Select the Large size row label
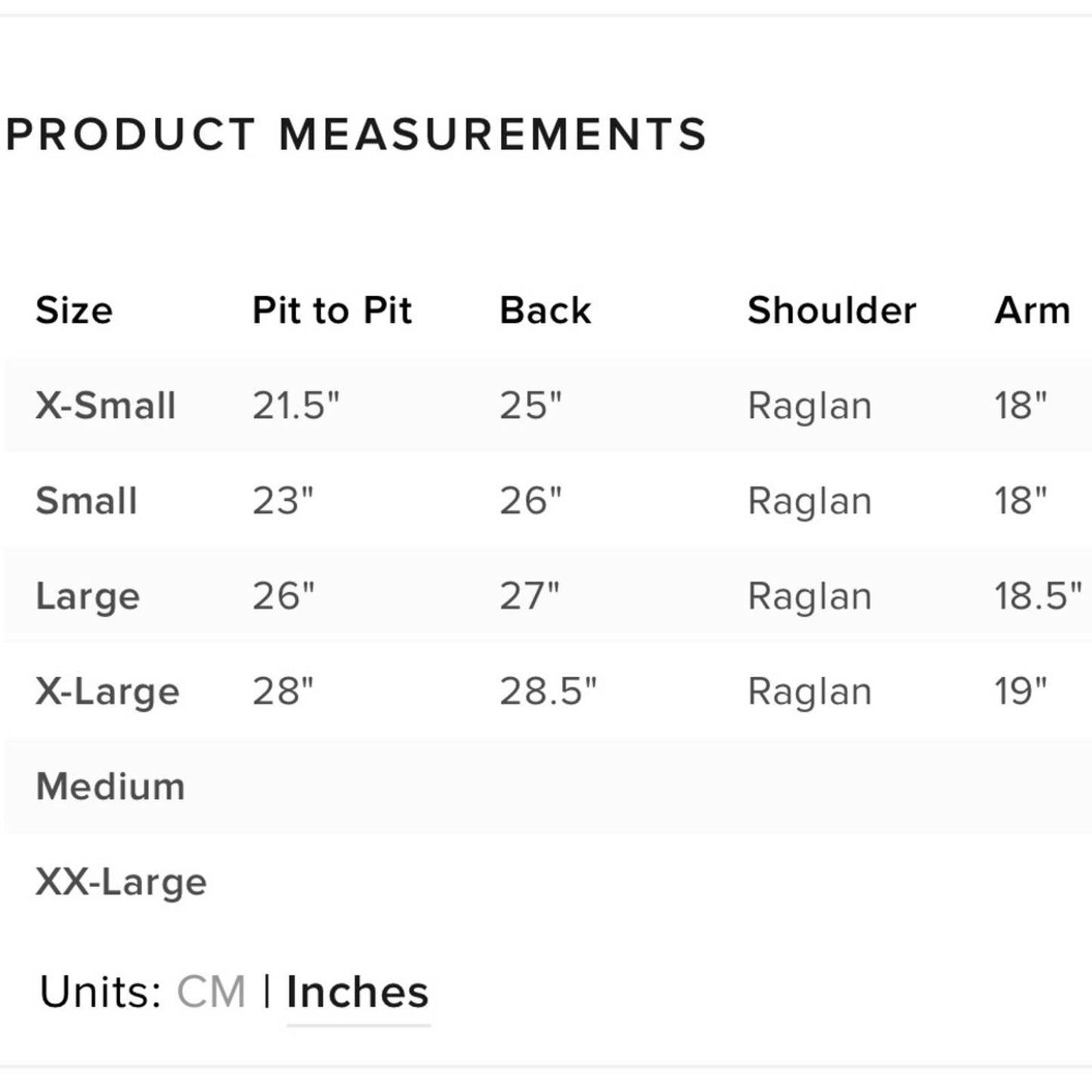The height and width of the screenshot is (1092, 1092). click(x=88, y=597)
